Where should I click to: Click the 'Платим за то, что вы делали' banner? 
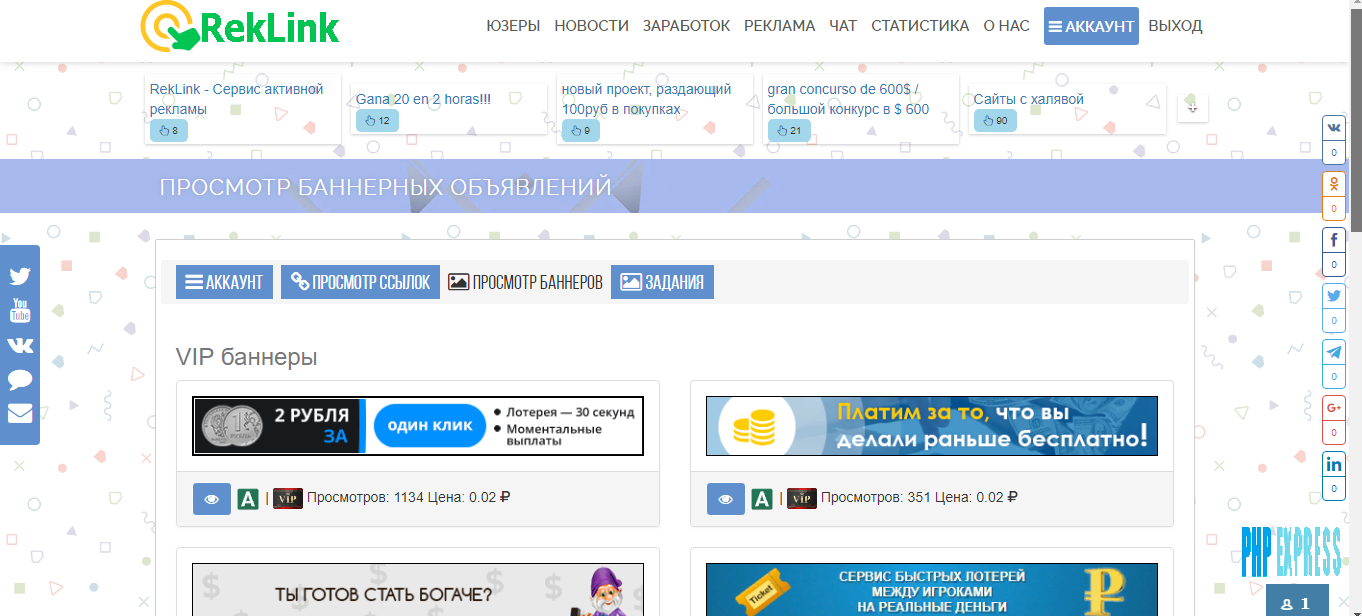(932, 426)
